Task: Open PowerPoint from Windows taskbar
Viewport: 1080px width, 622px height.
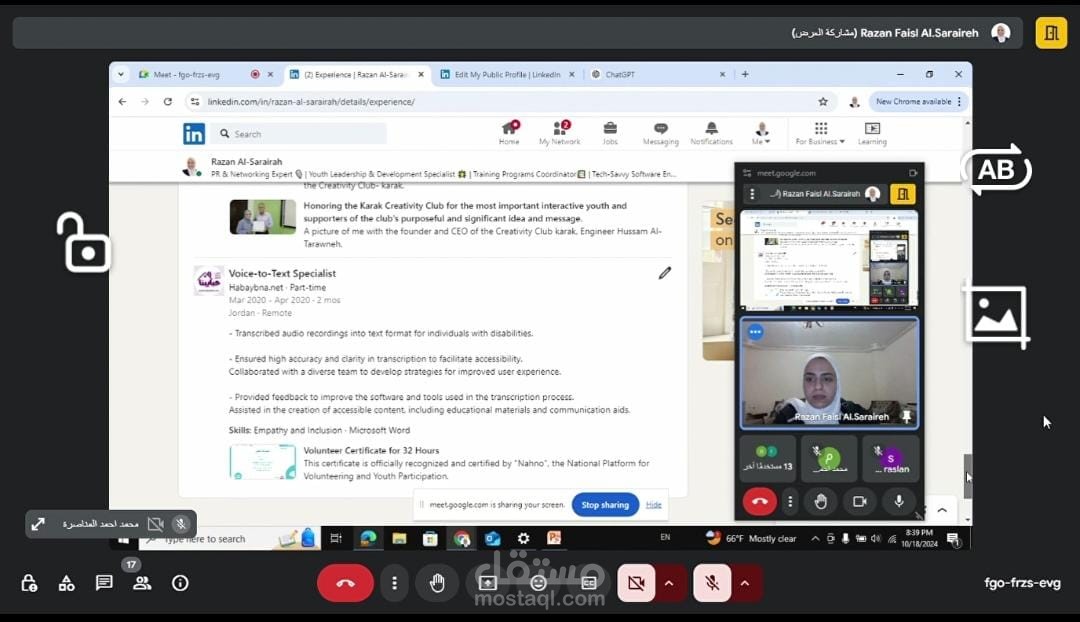Action: coord(554,539)
